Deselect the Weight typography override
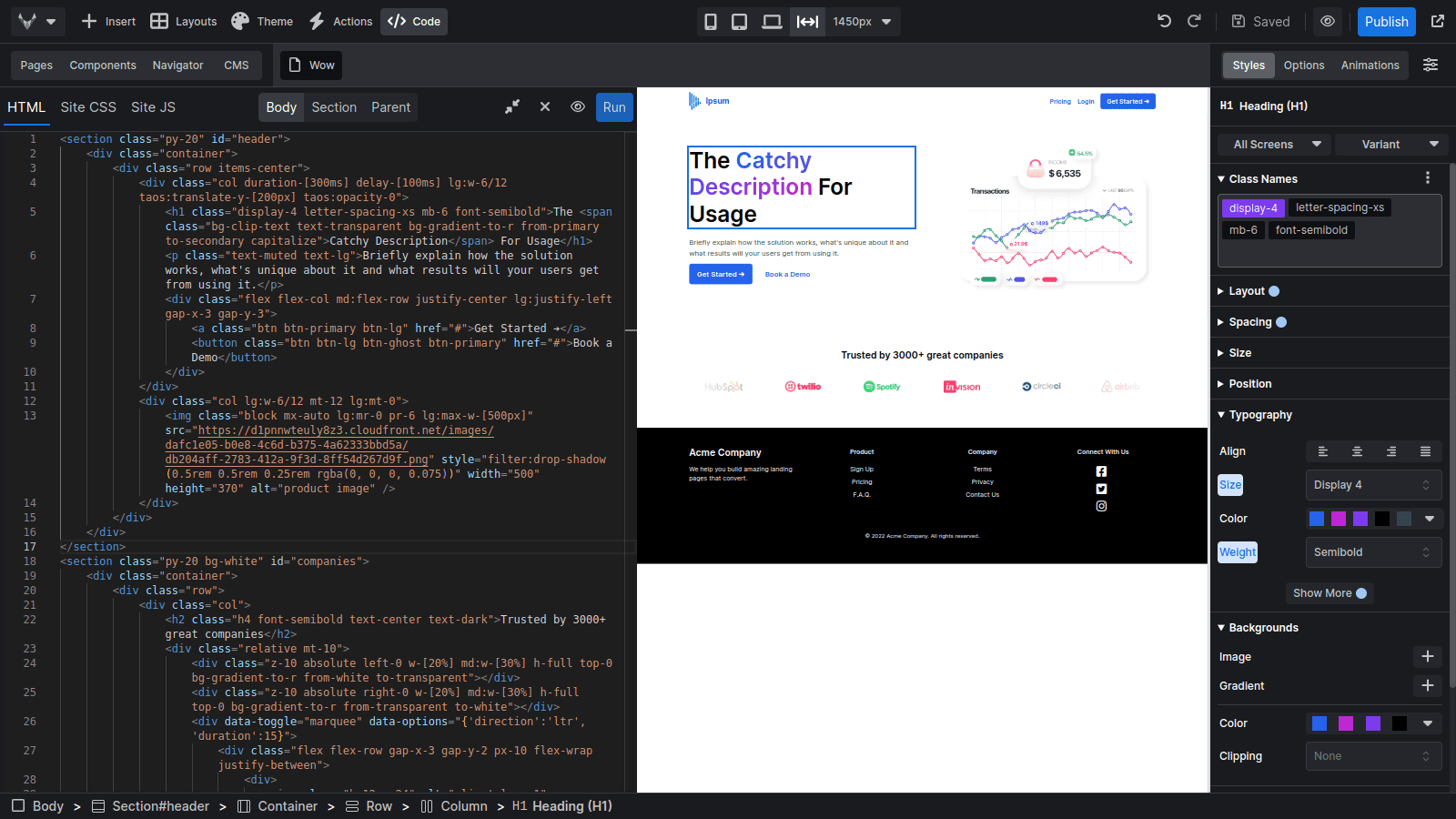The image size is (1456, 819). point(1237,551)
